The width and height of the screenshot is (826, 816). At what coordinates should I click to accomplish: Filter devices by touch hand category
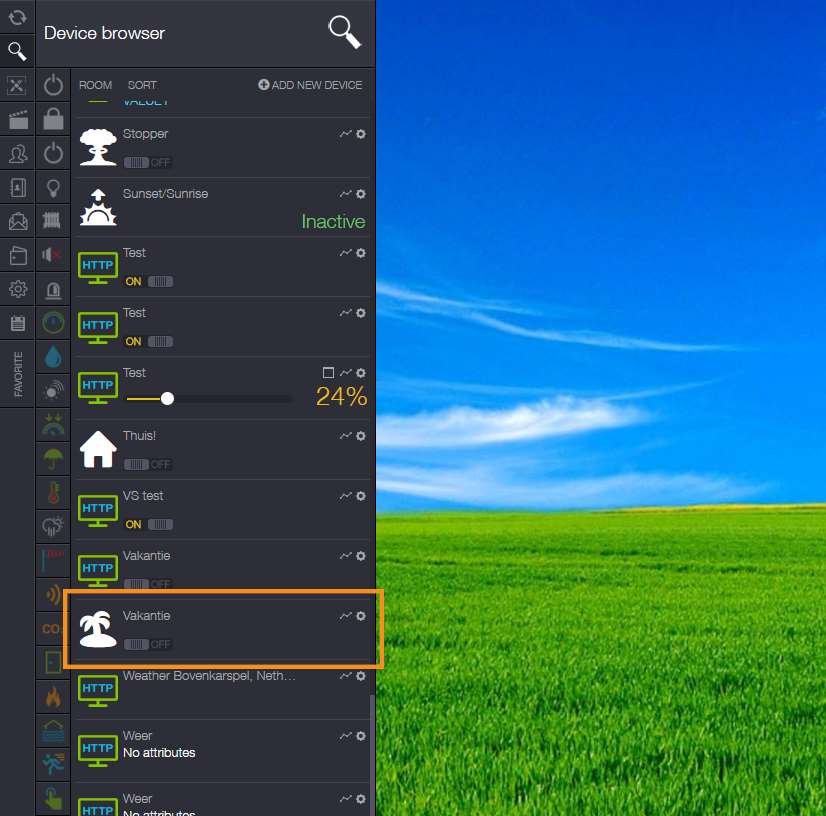tap(53, 797)
